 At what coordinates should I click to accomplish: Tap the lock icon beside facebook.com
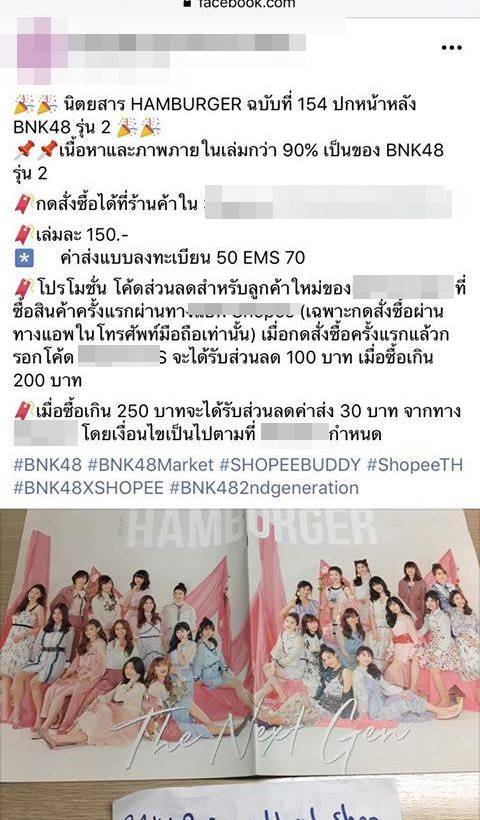point(187,3)
